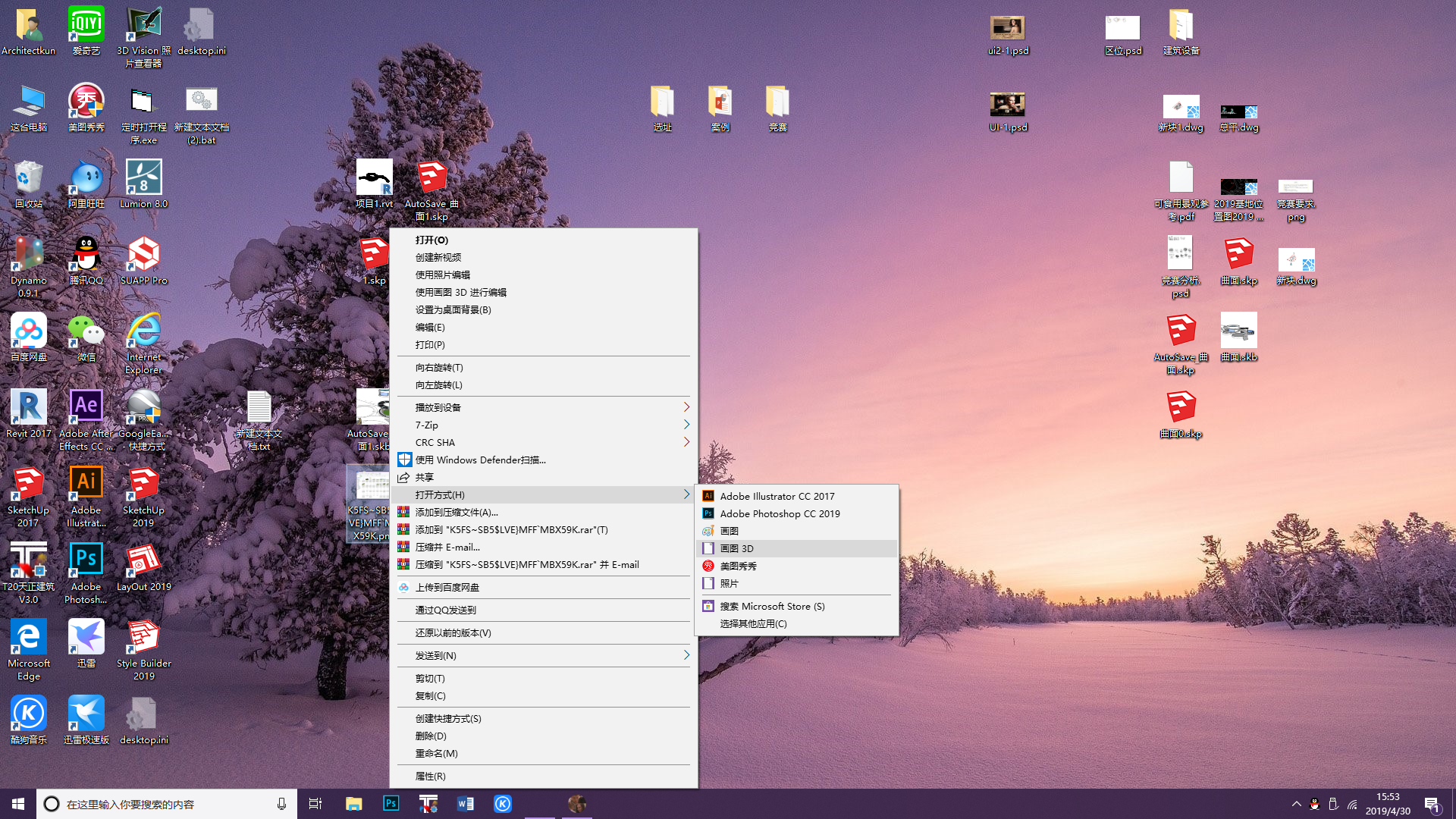This screenshot has width=1456, height=819.
Task: Open Photoshop from the taskbar
Action: (x=391, y=804)
